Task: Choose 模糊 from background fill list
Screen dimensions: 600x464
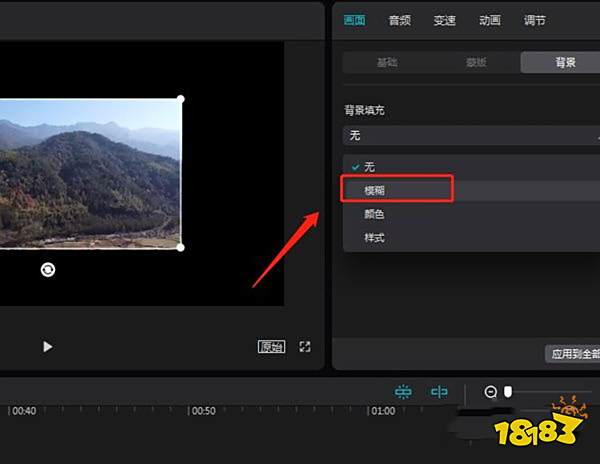Action: (375, 189)
